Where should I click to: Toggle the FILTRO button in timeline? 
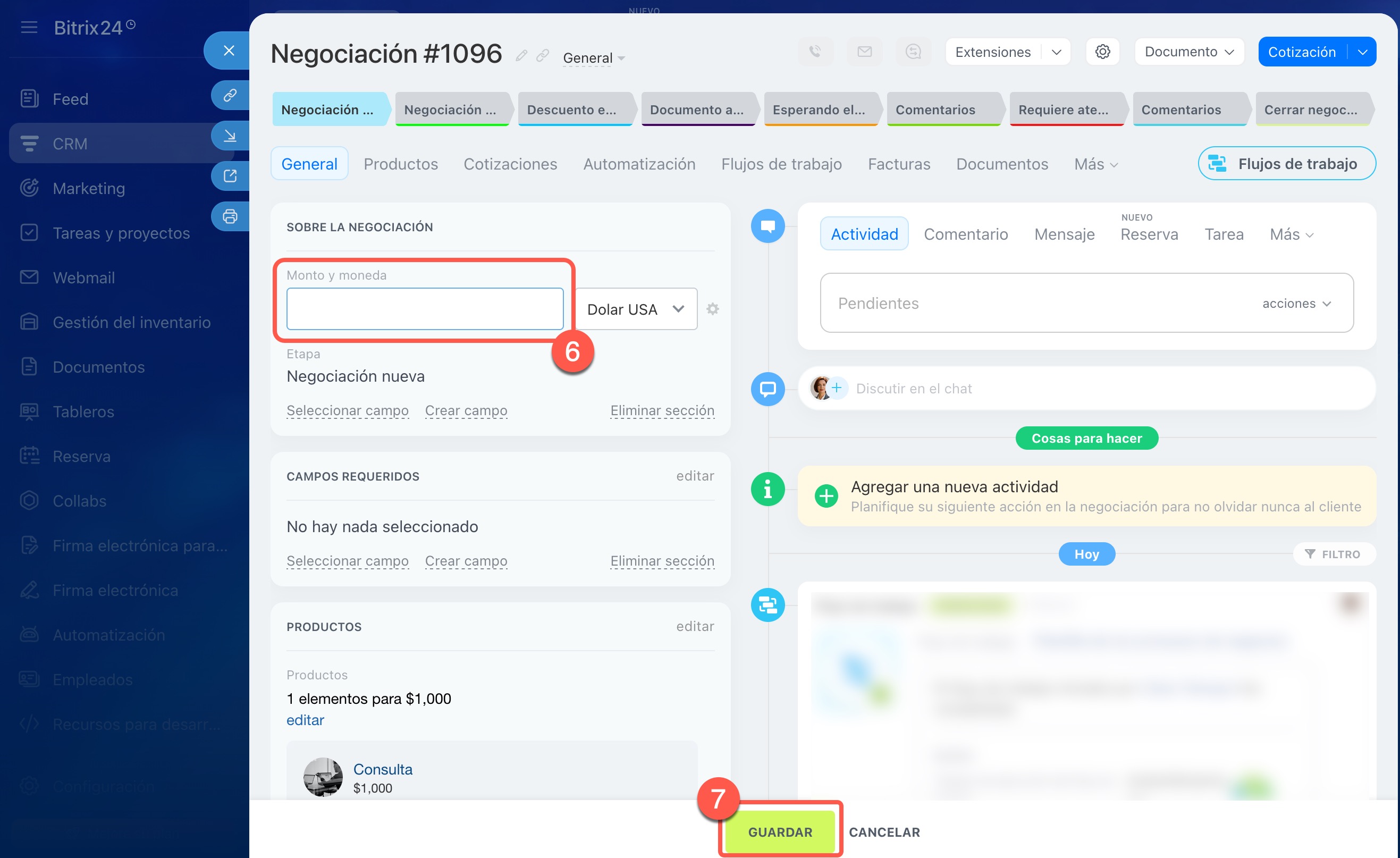1333,554
